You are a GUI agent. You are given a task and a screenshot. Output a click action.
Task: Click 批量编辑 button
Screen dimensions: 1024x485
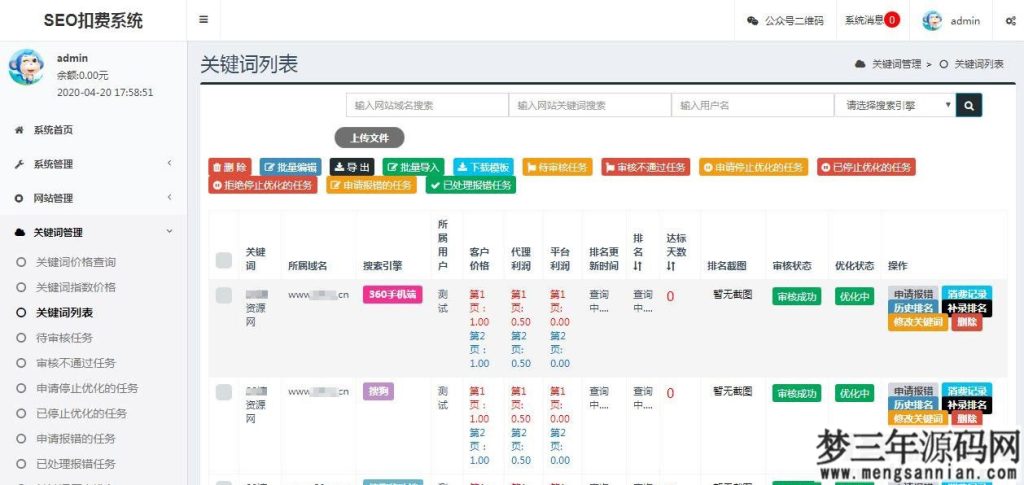[x=290, y=167]
